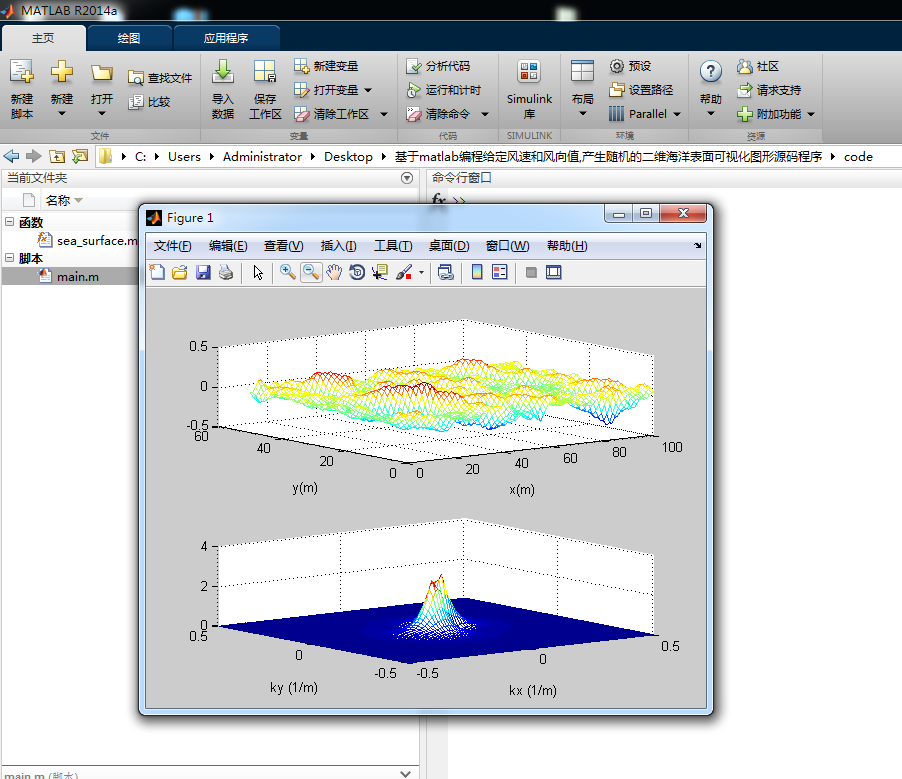The height and width of the screenshot is (779, 902).
Task: Open the Brush color dropdown arrow
Action: pyautogui.click(x=421, y=273)
